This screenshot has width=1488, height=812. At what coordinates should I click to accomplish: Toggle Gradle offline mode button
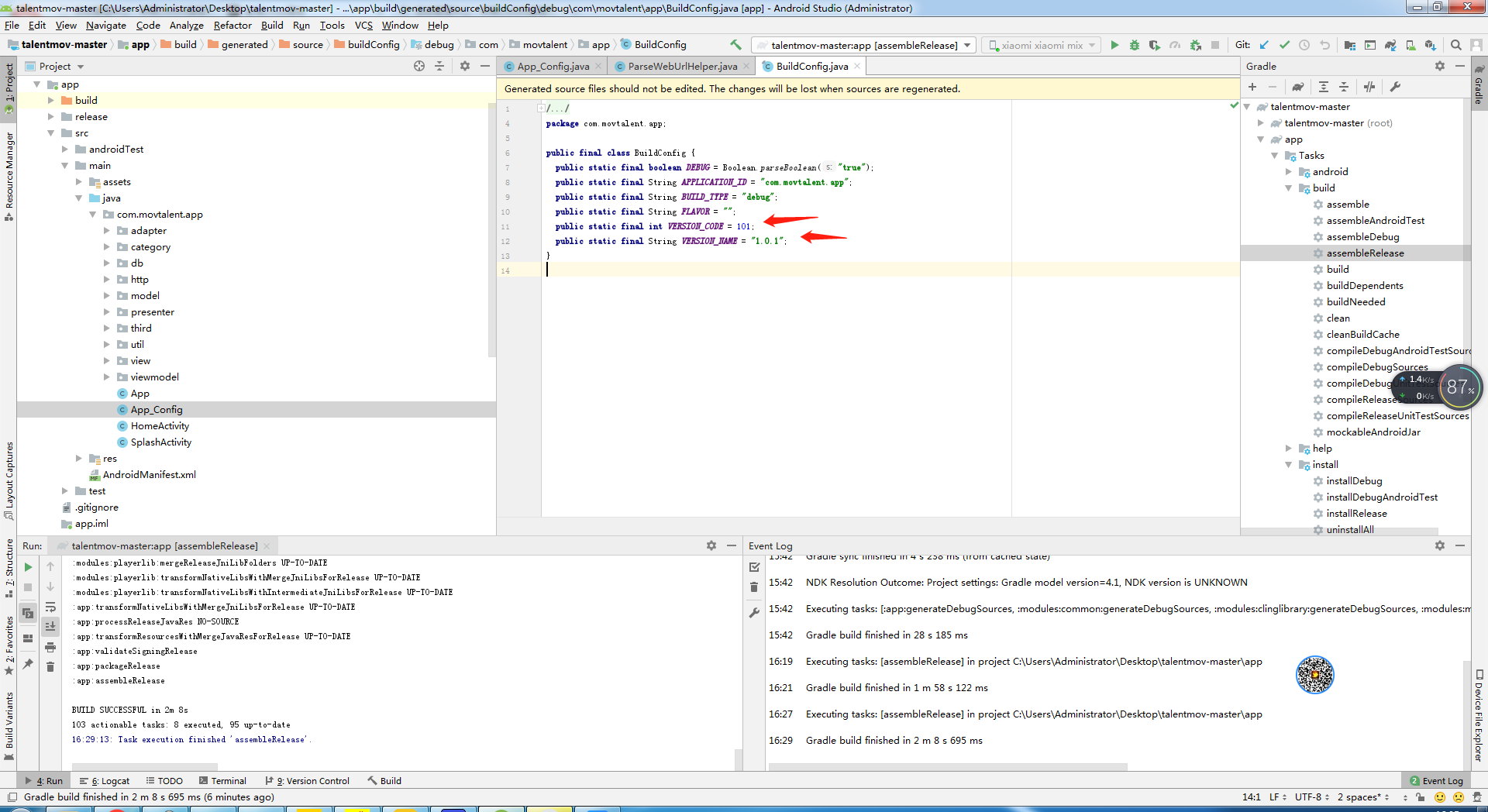tap(1369, 87)
